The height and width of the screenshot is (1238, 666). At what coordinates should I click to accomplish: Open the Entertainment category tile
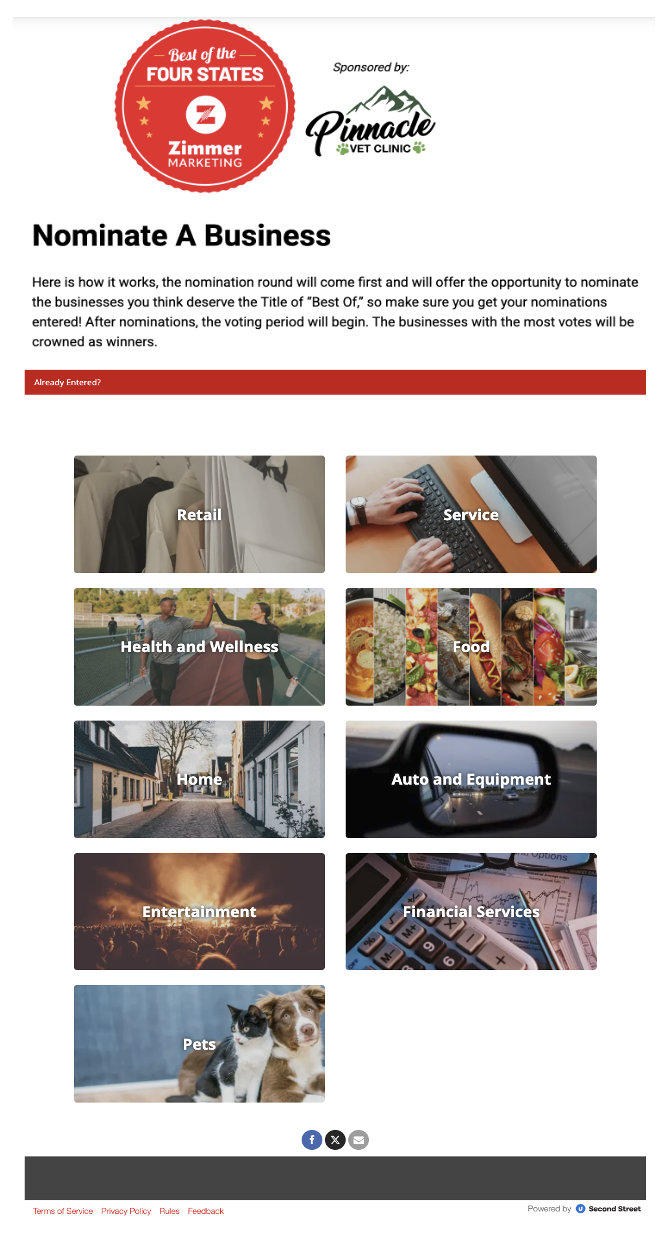coord(199,911)
